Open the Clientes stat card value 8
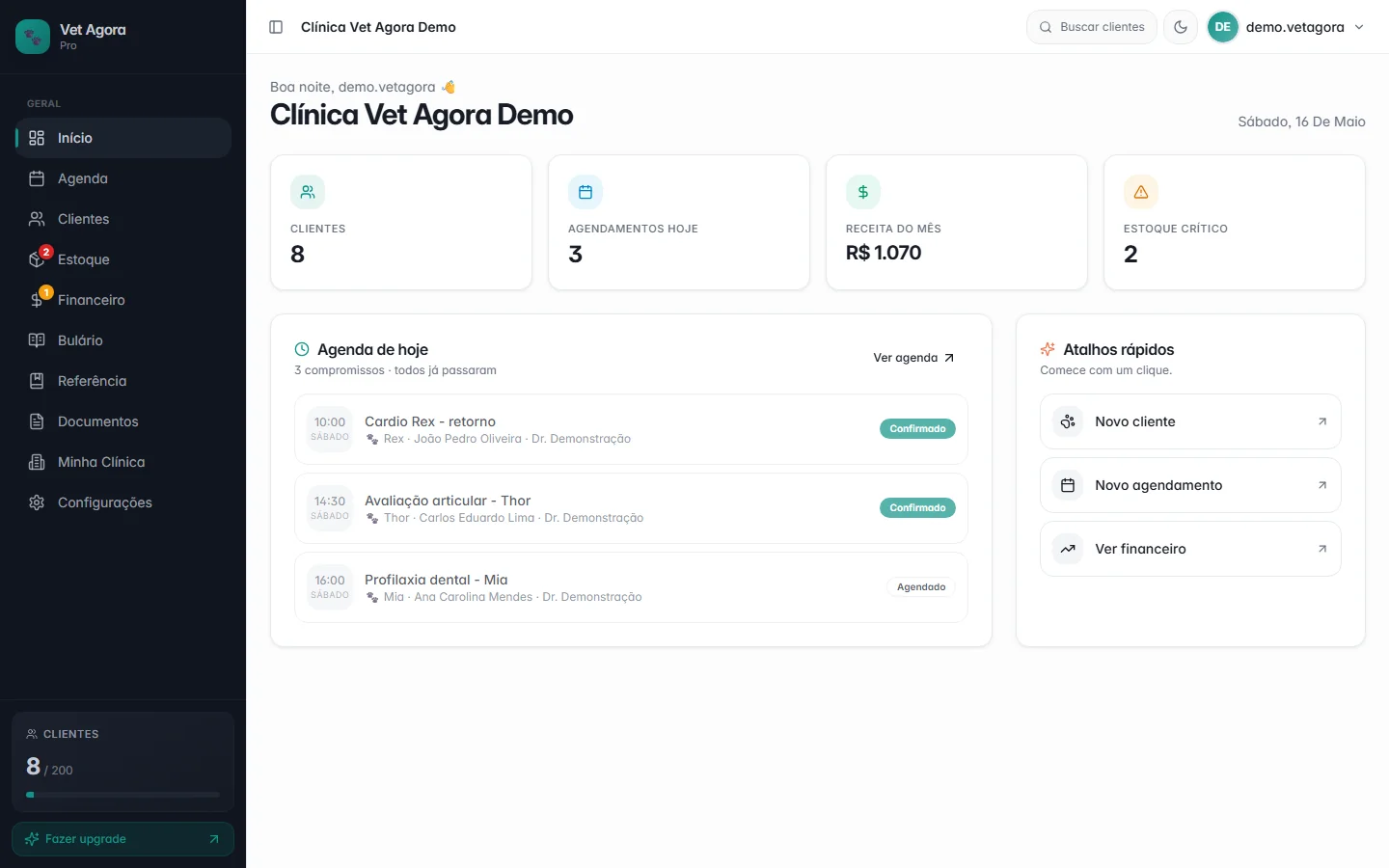This screenshot has width=1389, height=868. (297, 254)
